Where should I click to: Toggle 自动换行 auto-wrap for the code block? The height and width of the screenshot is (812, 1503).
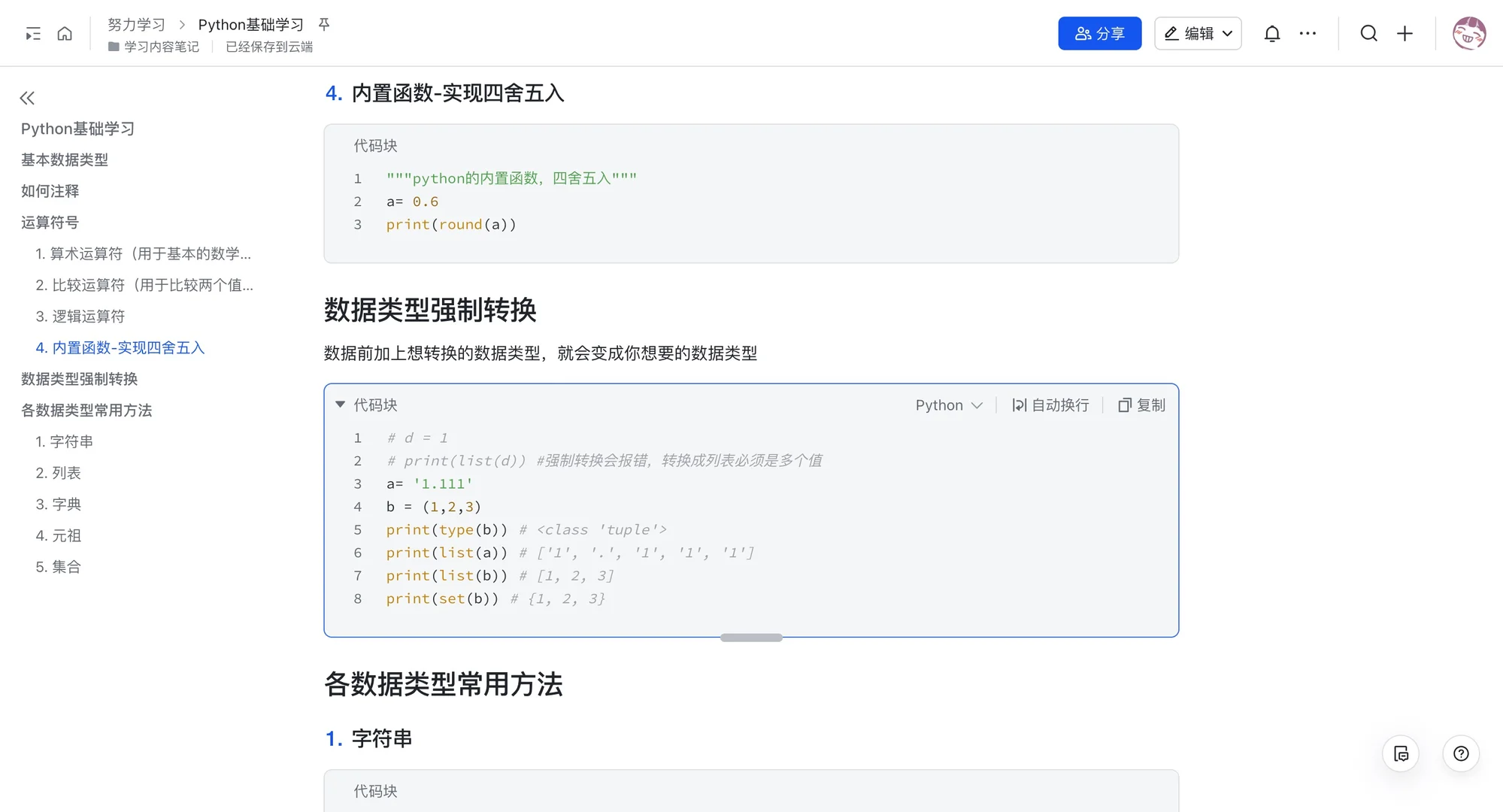tap(1050, 404)
